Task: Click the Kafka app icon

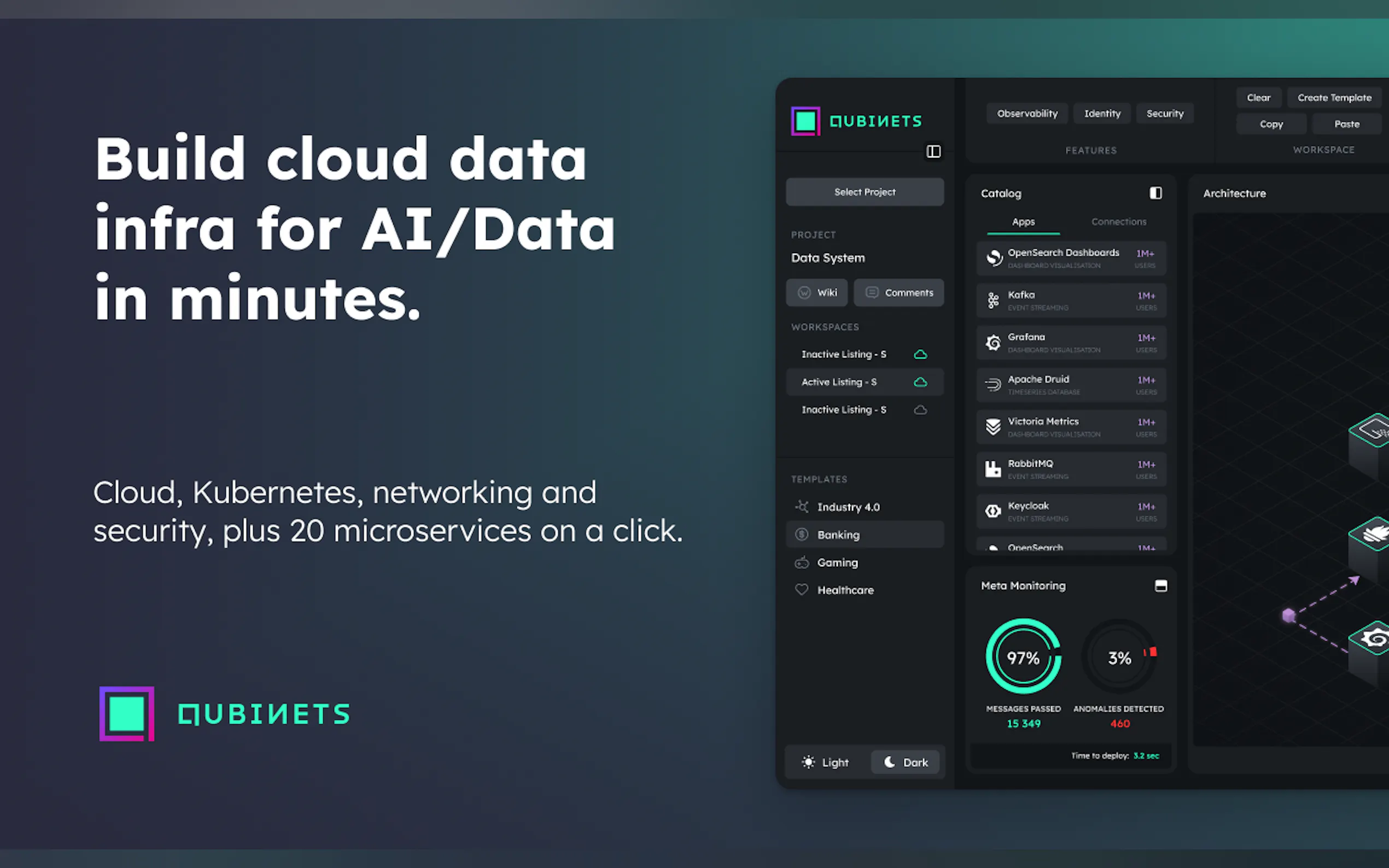Action: coord(993,300)
